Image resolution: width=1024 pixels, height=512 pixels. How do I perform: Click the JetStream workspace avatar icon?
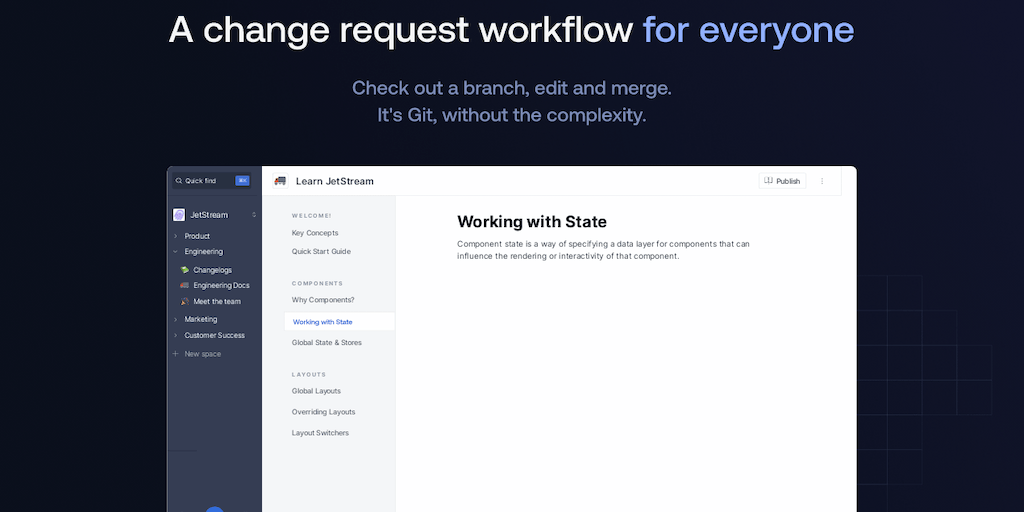coord(179,215)
